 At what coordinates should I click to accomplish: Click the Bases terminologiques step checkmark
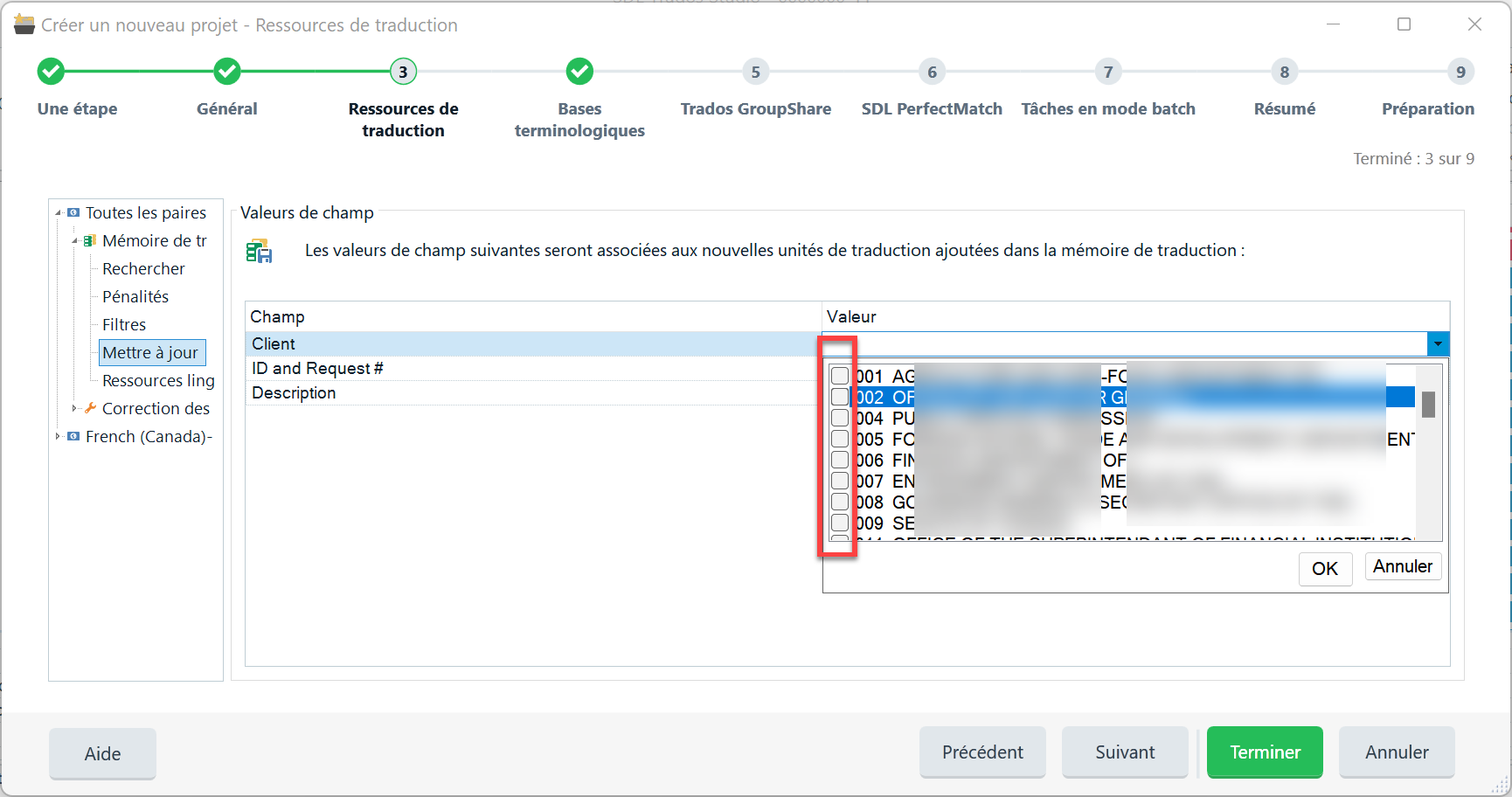tap(579, 72)
